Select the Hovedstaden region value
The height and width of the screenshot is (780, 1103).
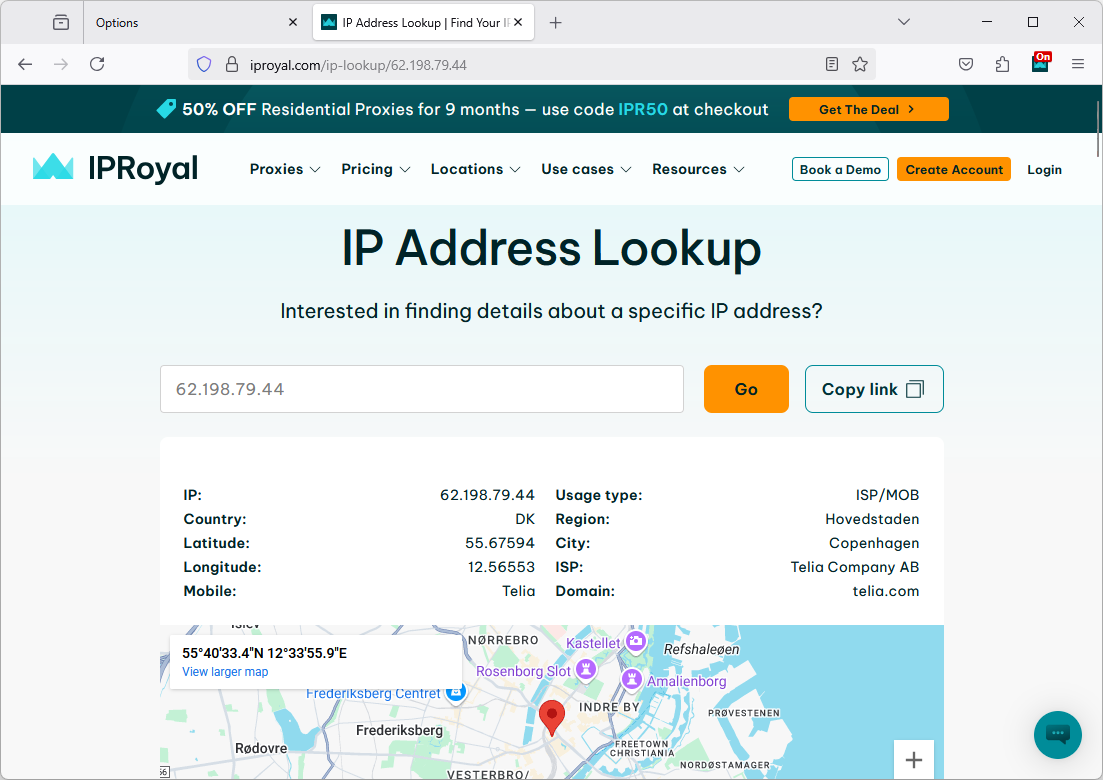872,519
